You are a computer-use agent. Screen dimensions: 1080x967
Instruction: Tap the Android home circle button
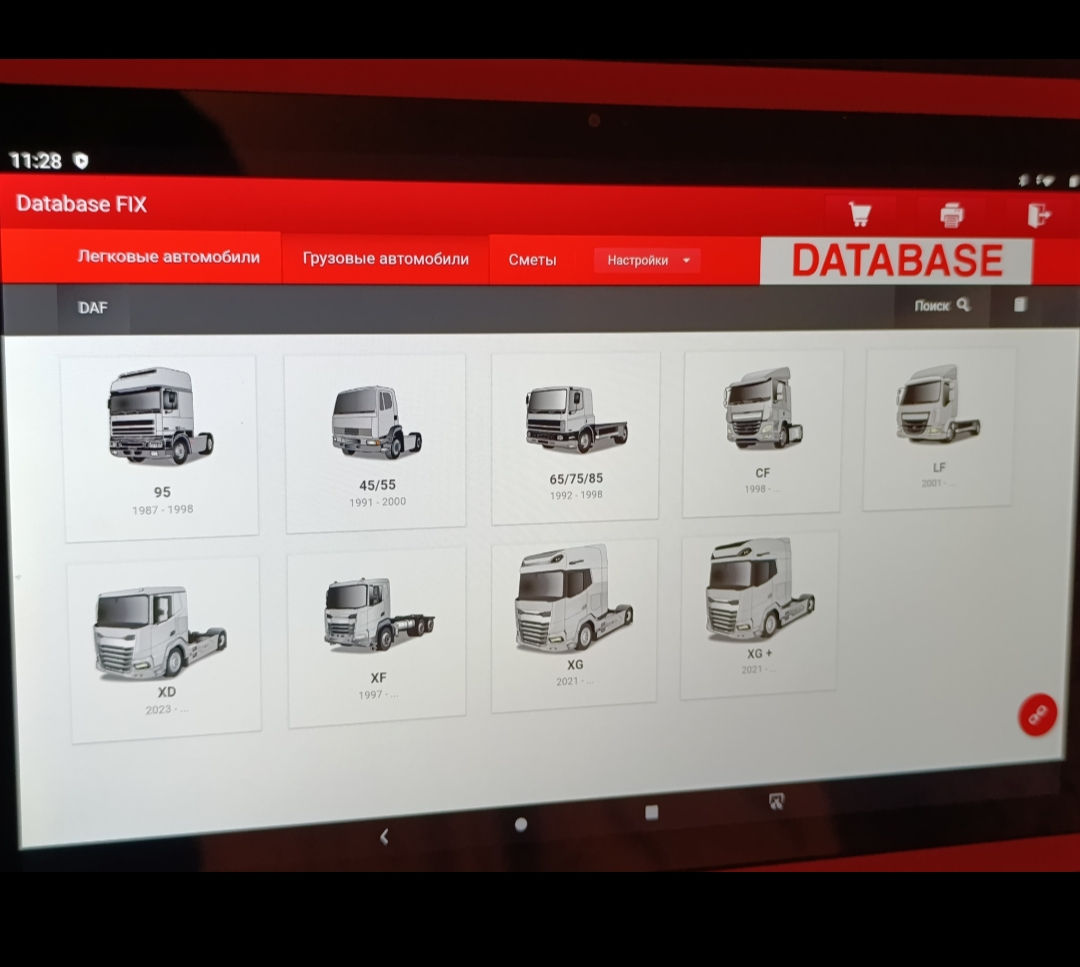pyautogui.click(x=521, y=824)
